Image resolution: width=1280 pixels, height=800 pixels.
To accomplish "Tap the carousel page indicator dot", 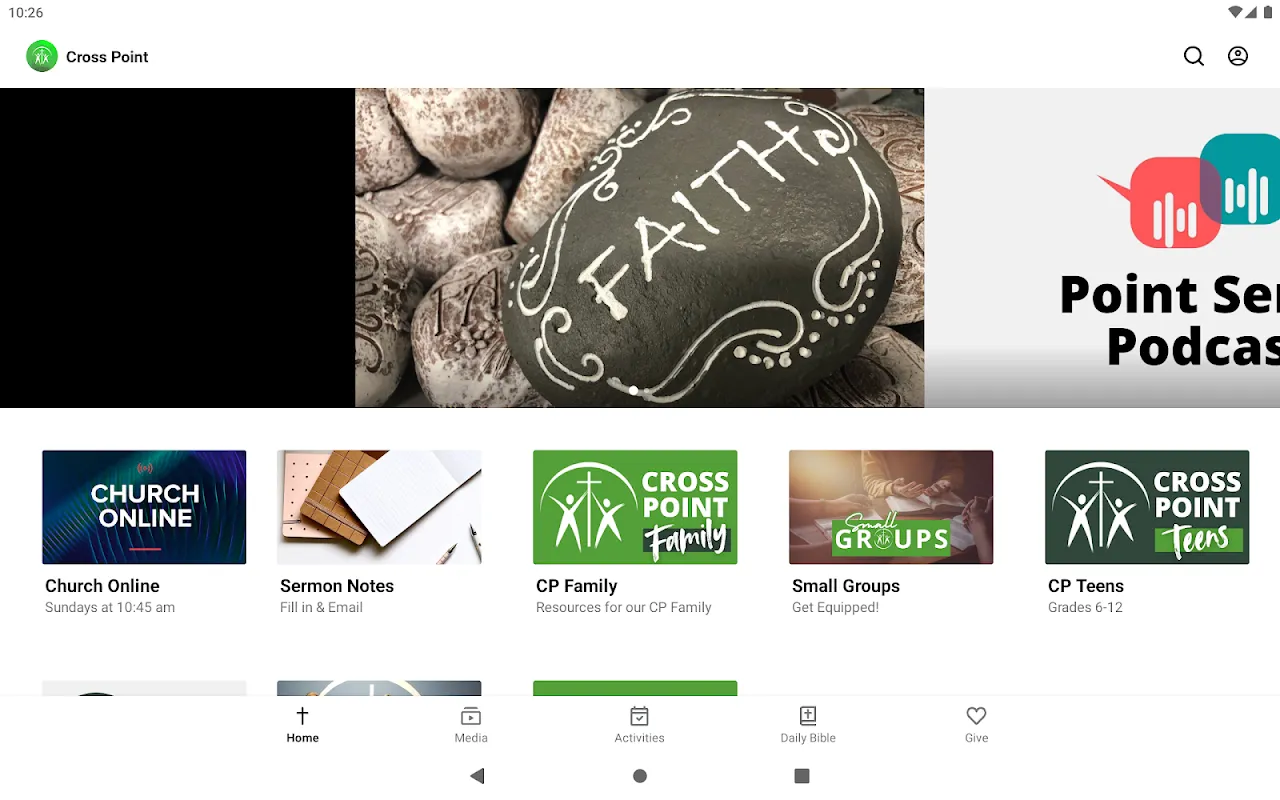I will coord(634,391).
